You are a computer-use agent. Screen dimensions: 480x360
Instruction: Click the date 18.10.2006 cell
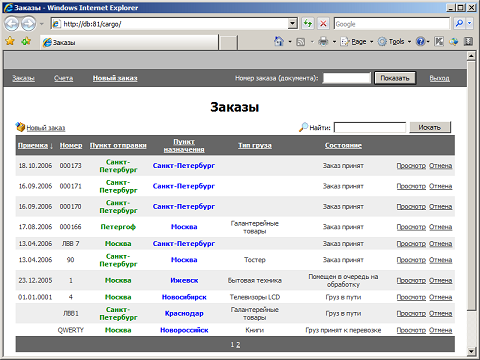(35, 166)
